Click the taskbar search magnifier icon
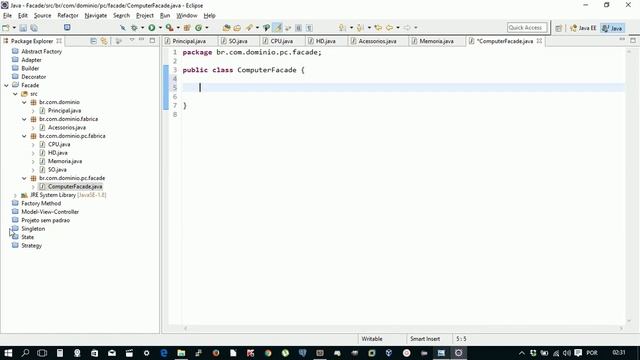 click(25, 353)
